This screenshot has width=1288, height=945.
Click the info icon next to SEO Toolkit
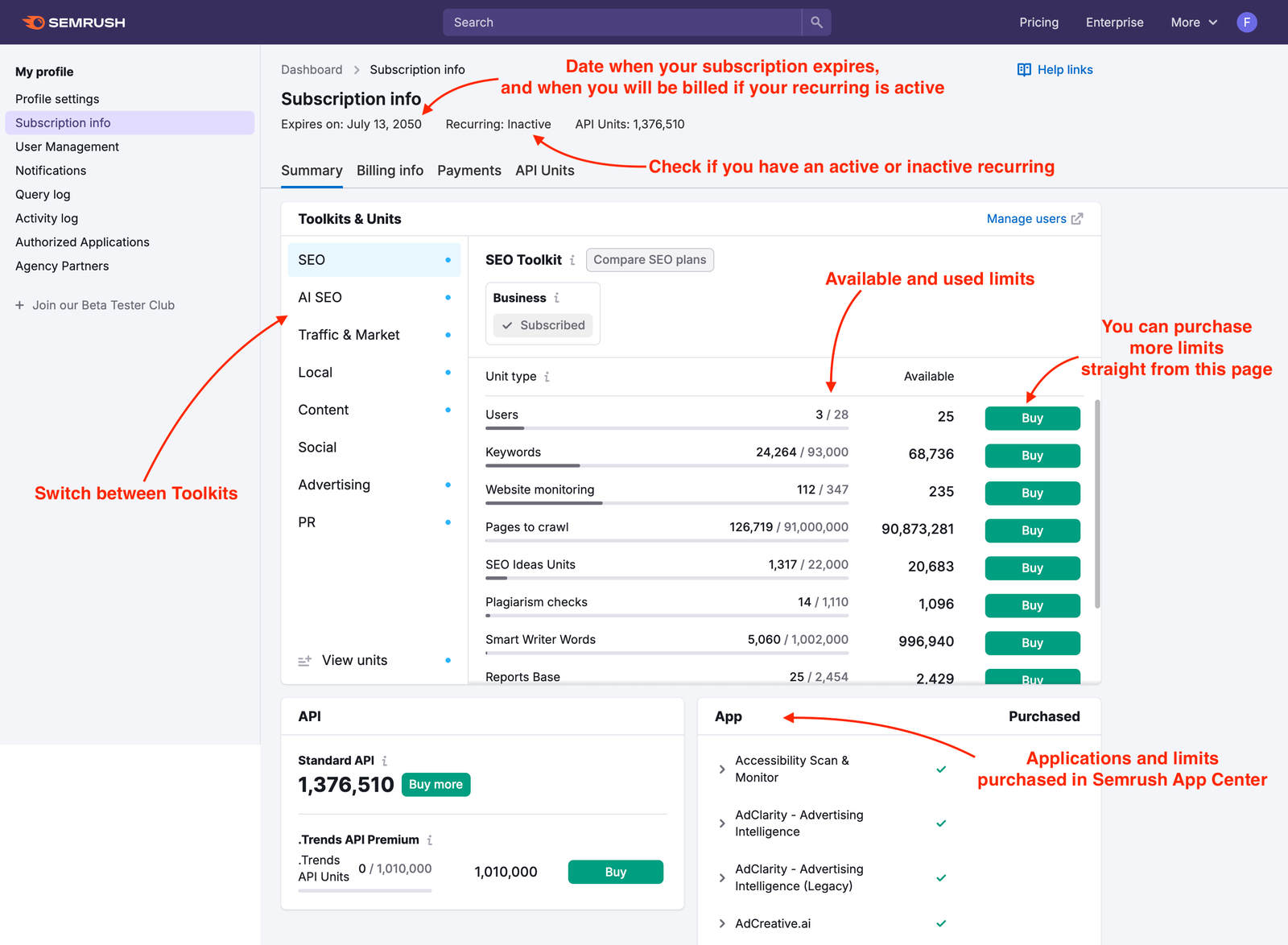click(572, 259)
